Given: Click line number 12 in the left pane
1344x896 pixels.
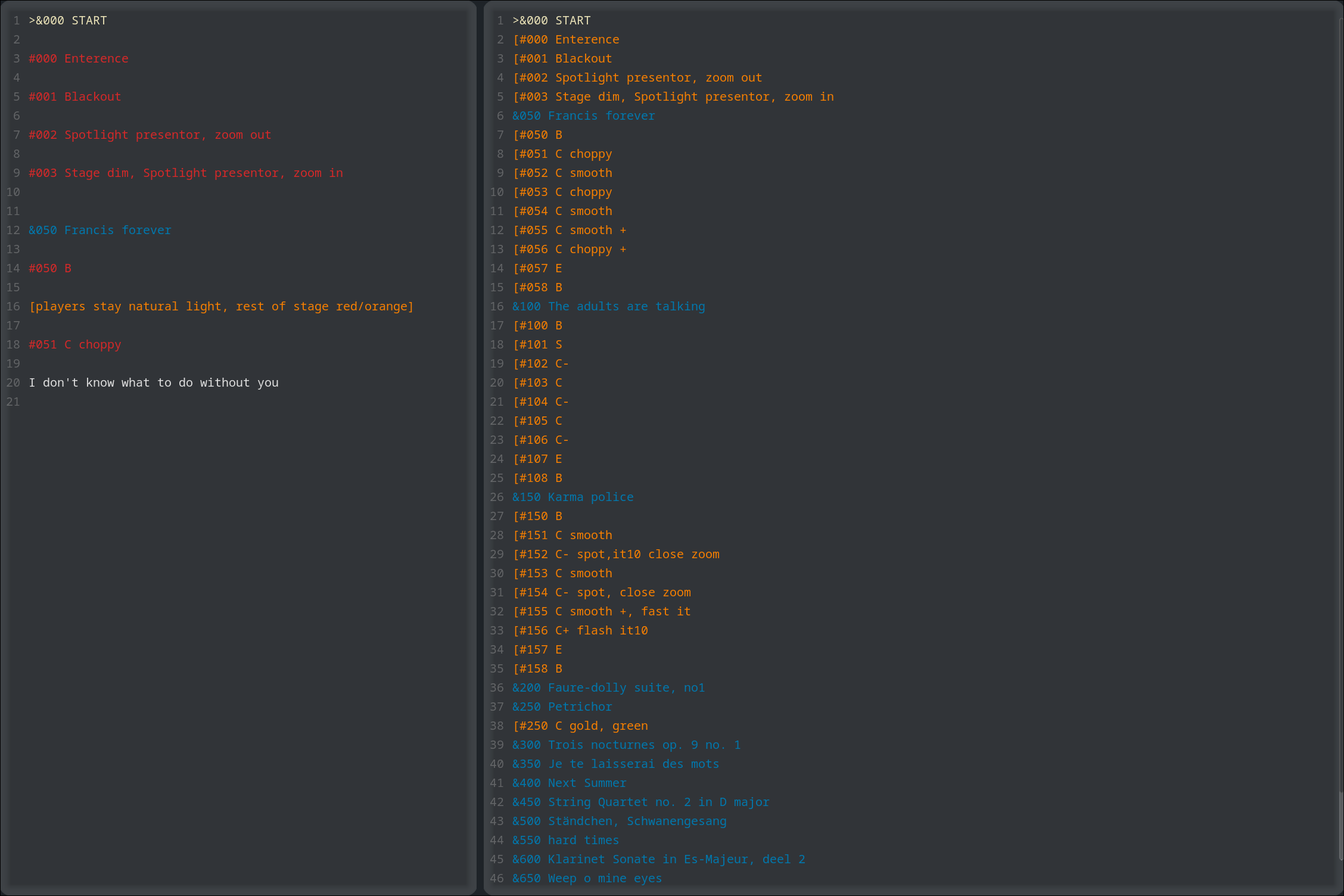Looking at the screenshot, I should tap(13, 230).
